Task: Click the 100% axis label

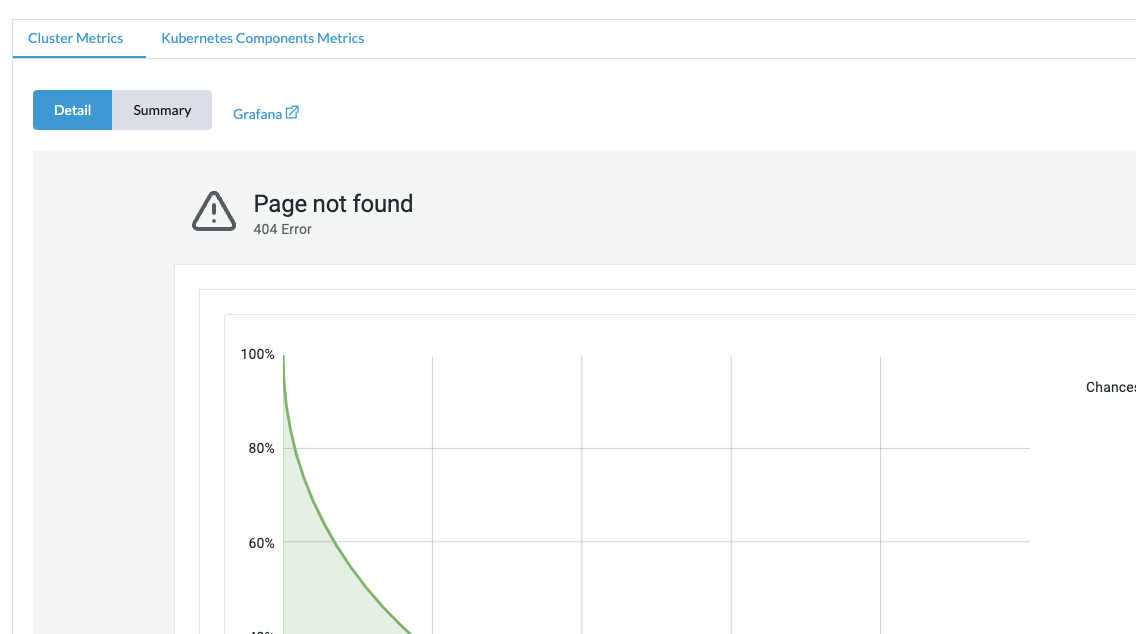Action: point(257,354)
